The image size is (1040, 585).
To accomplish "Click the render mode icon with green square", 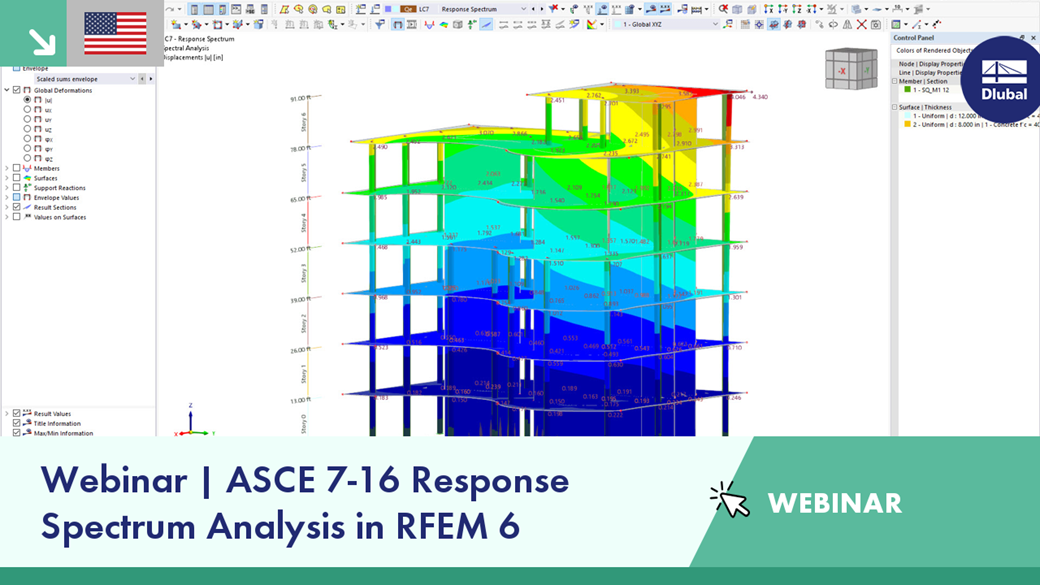I will click(895, 25).
